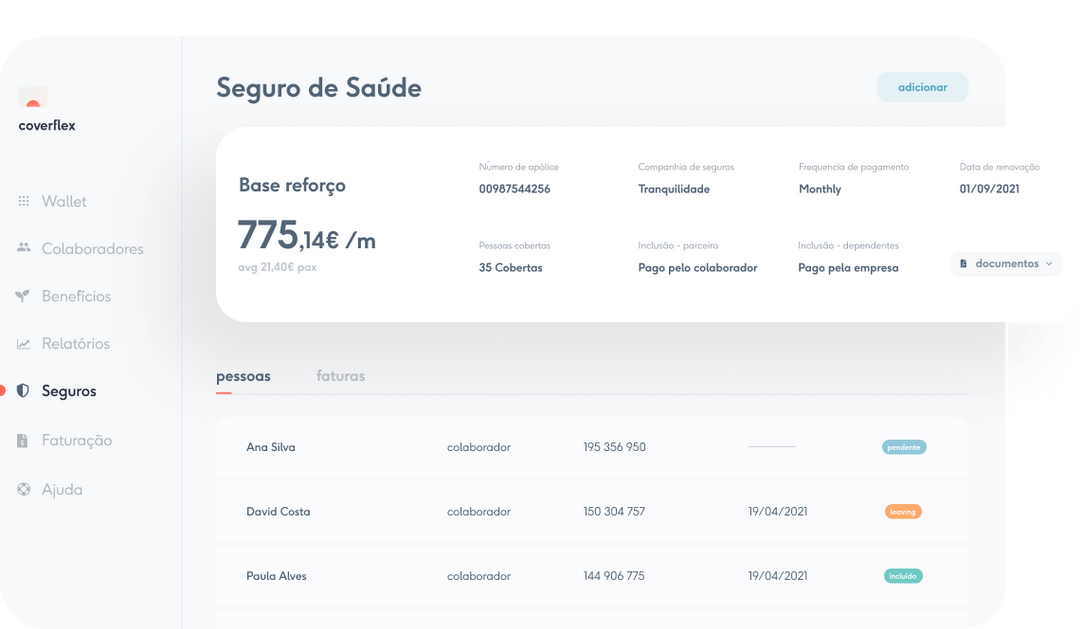
Task: Click the Colaboradores people icon
Action: 24,248
